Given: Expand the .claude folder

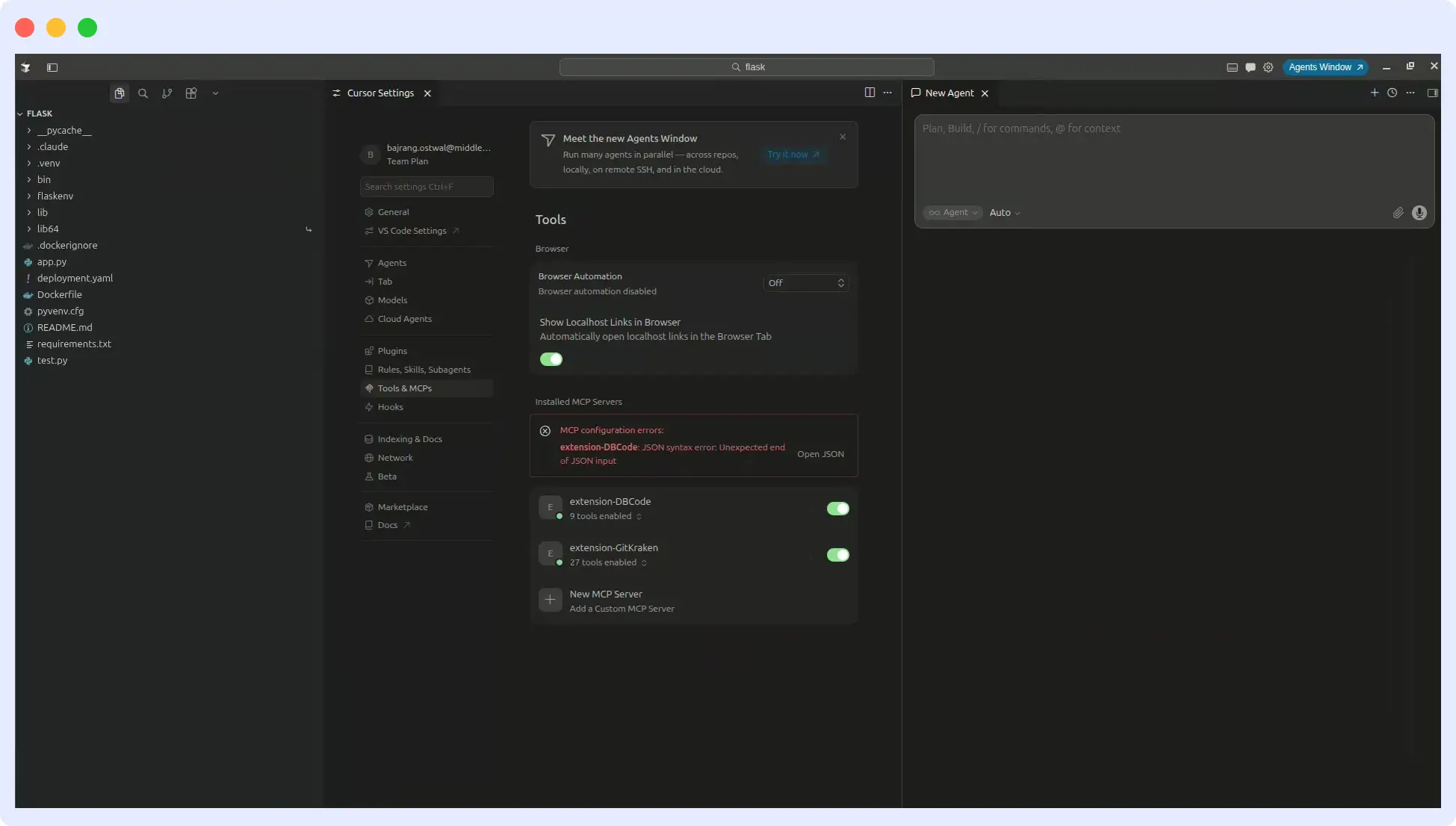Looking at the screenshot, I should (x=169, y=146).
